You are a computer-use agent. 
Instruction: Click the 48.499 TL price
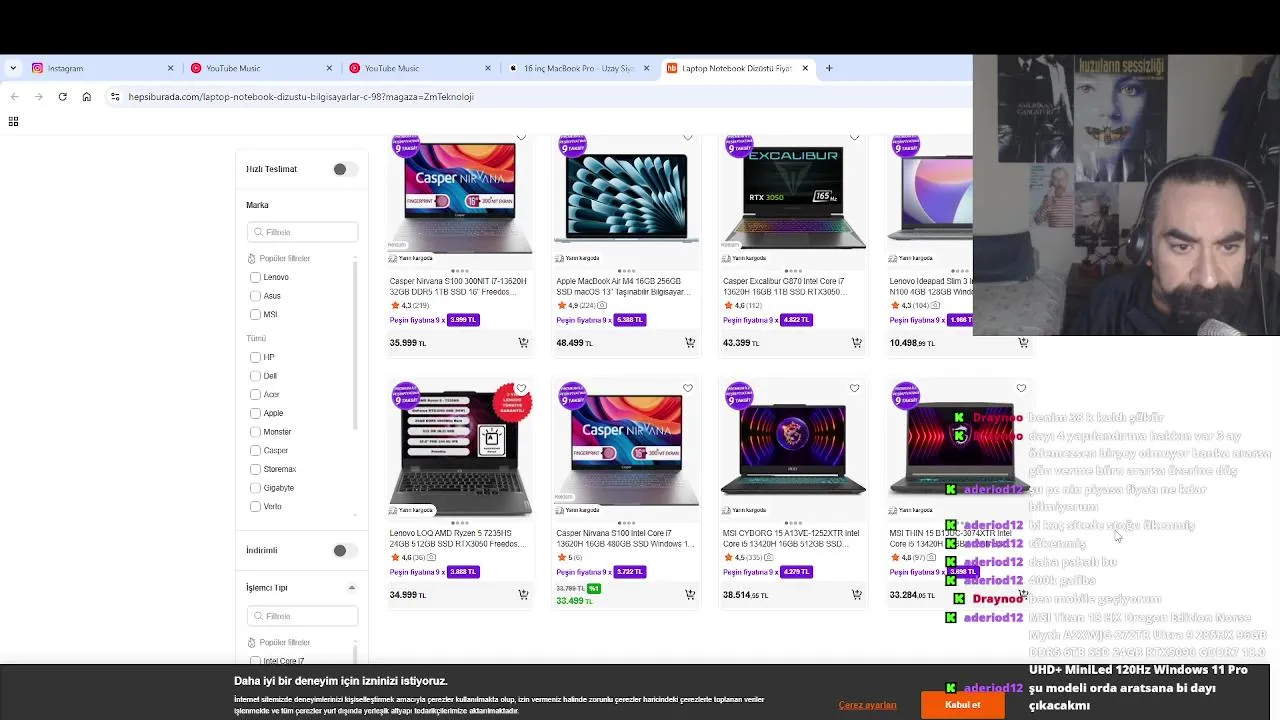tap(574, 343)
